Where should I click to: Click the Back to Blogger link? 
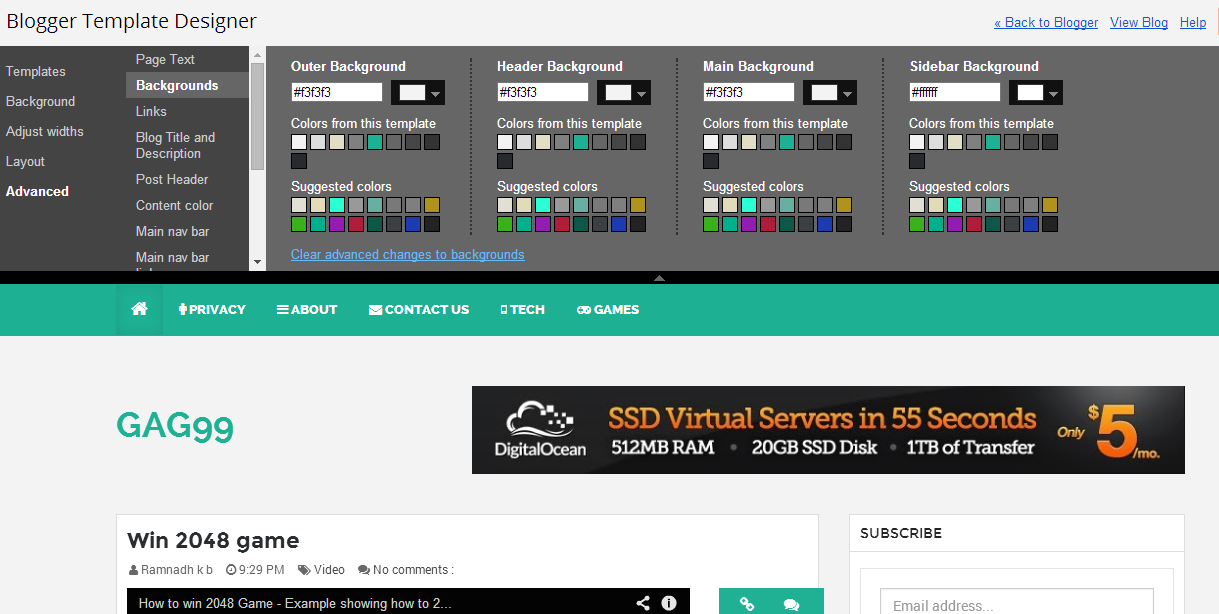pos(1046,22)
